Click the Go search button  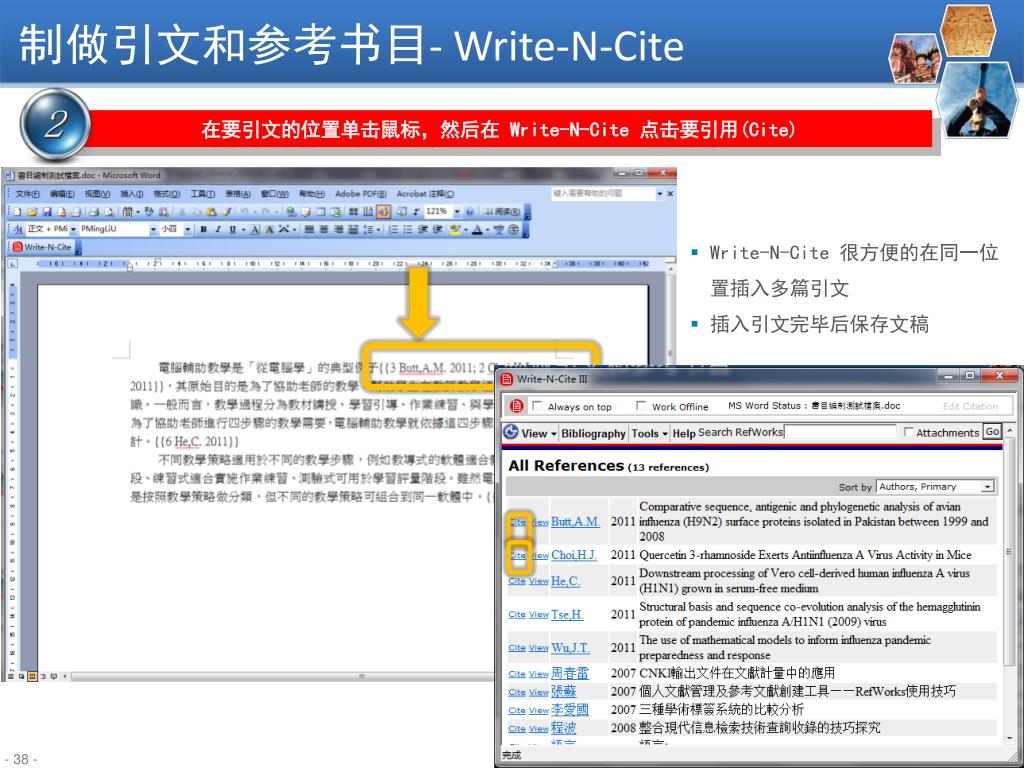click(993, 432)
